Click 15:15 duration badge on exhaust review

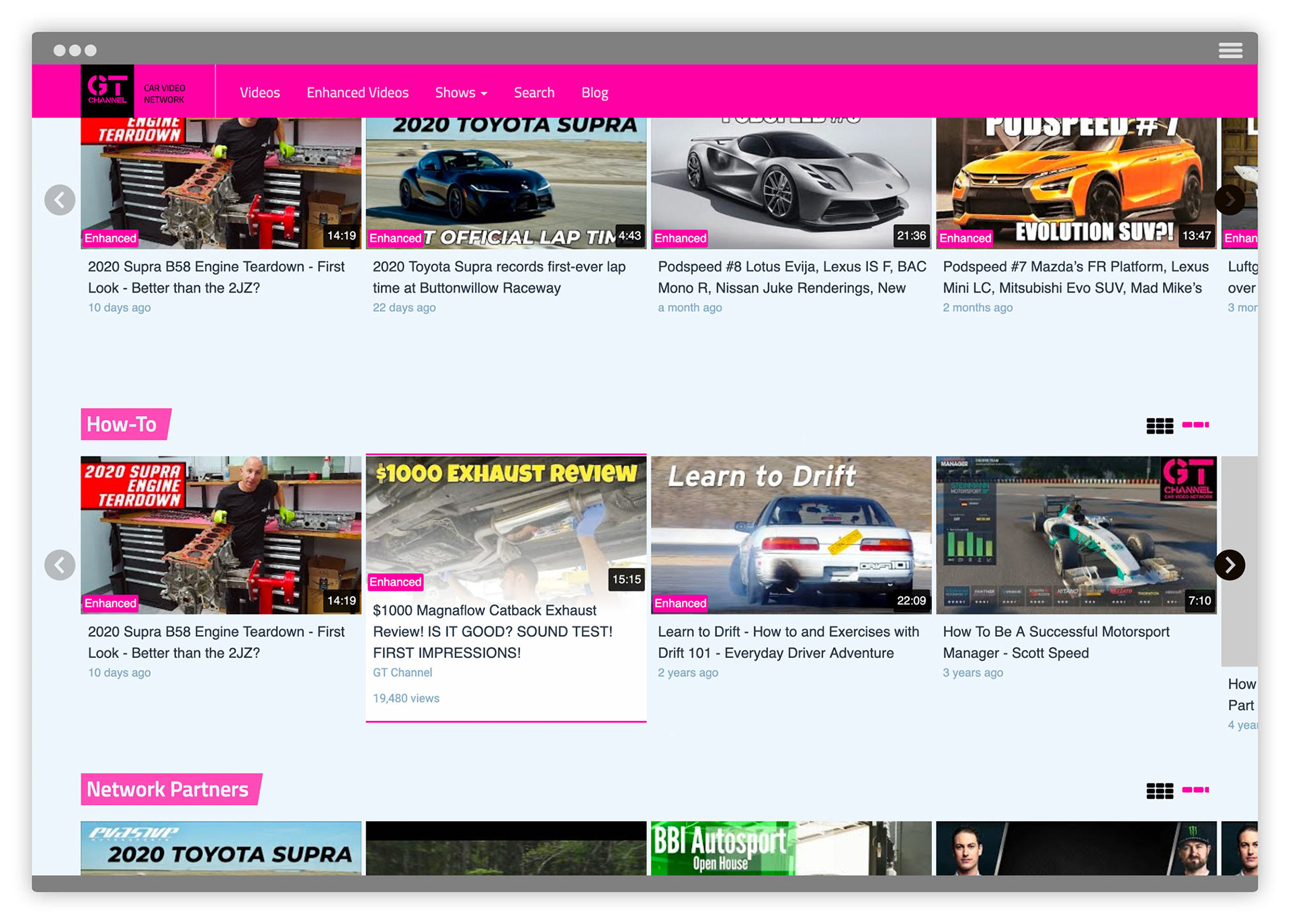pyautogui.click(x=626, y=579)
